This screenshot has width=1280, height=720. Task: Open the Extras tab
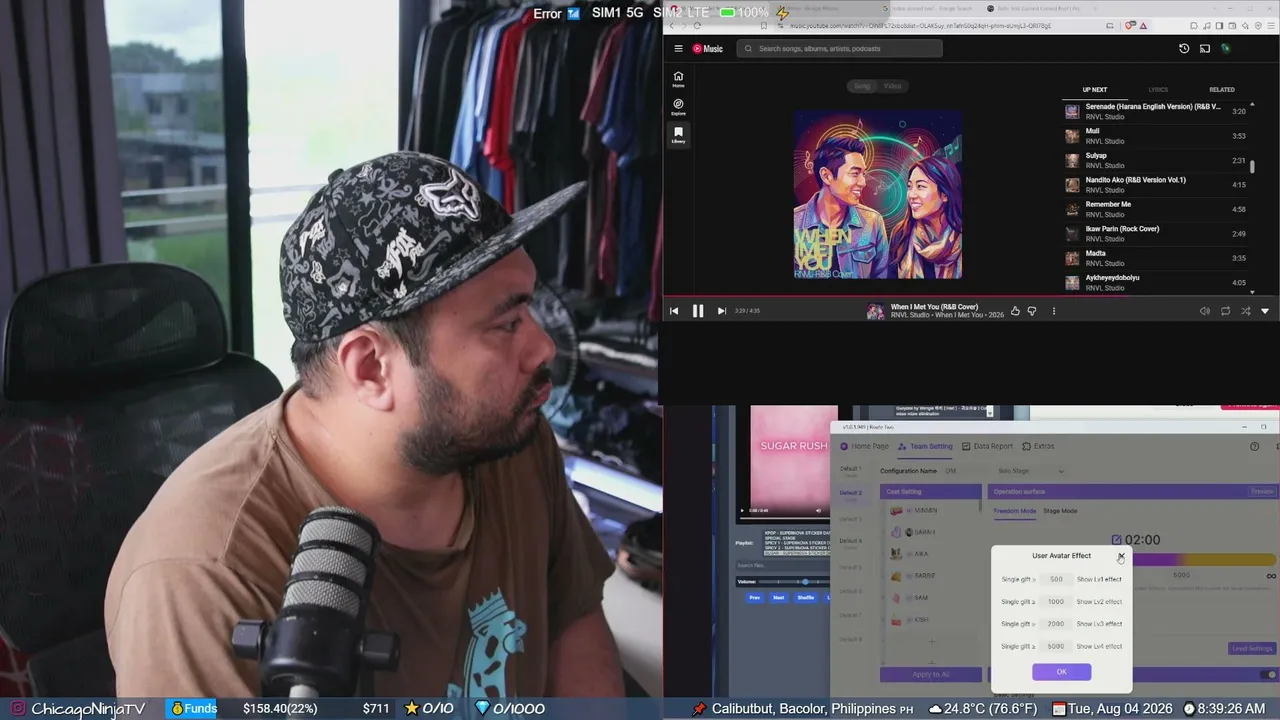tap(1038, 446)
